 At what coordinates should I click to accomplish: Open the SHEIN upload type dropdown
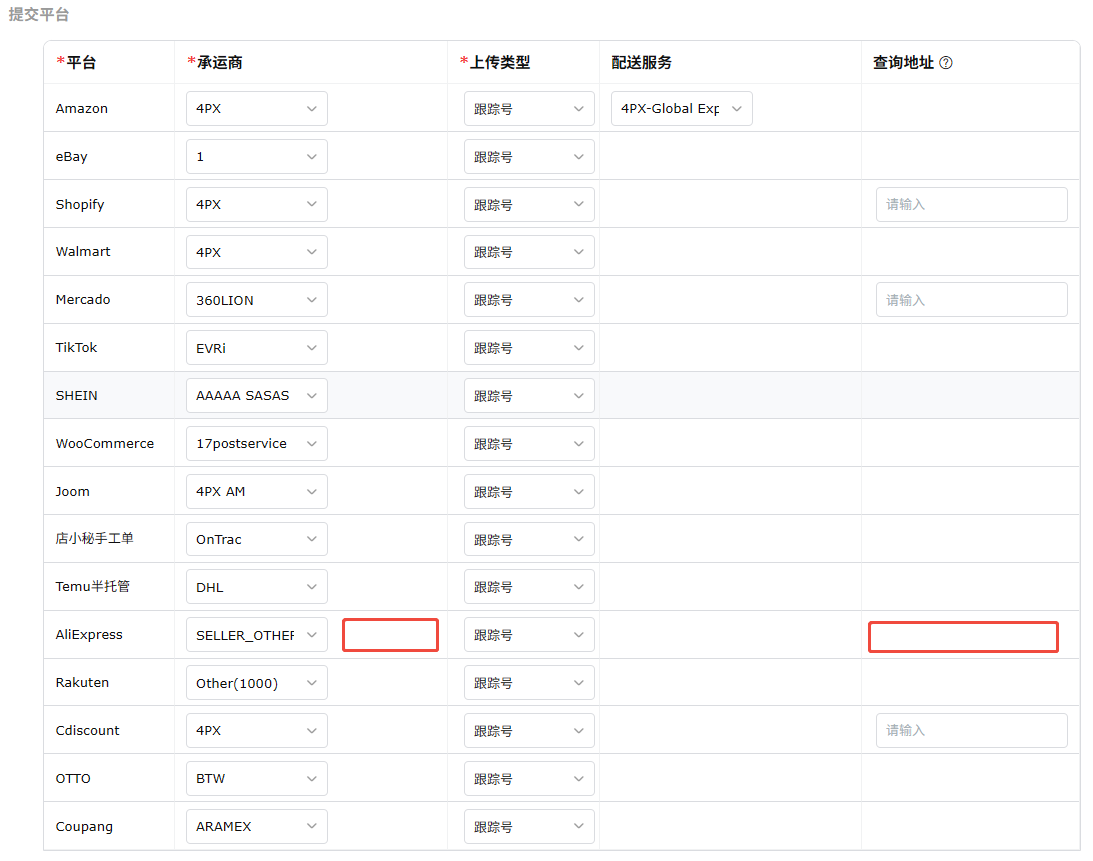(x=529, y=395)
